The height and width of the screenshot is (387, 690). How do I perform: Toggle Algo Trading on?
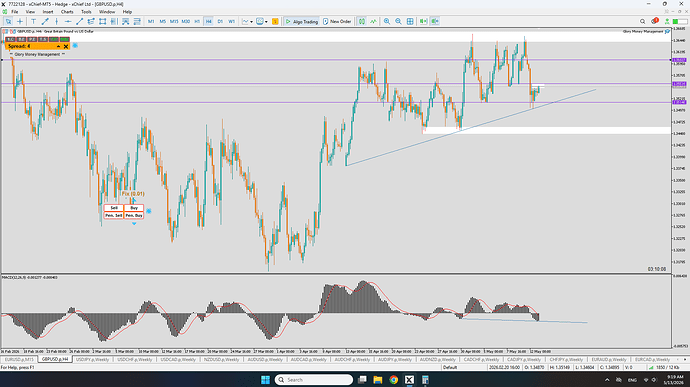tap(301, 21)
